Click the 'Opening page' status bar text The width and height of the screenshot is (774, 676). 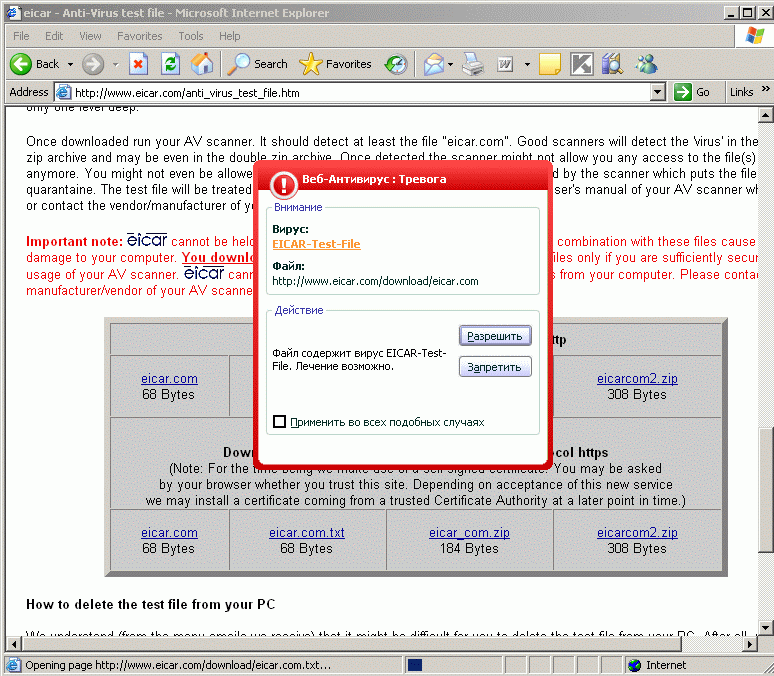click(x=178, y=665)
